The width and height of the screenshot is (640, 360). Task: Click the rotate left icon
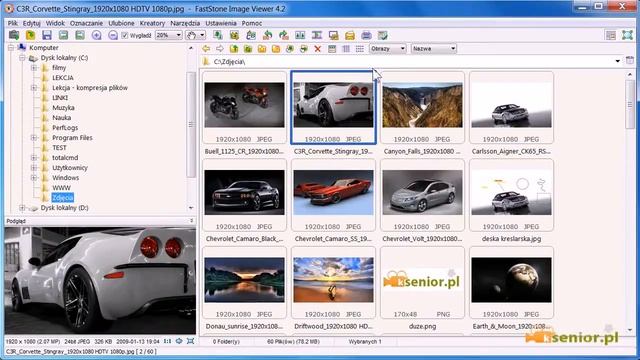[267, 35]
